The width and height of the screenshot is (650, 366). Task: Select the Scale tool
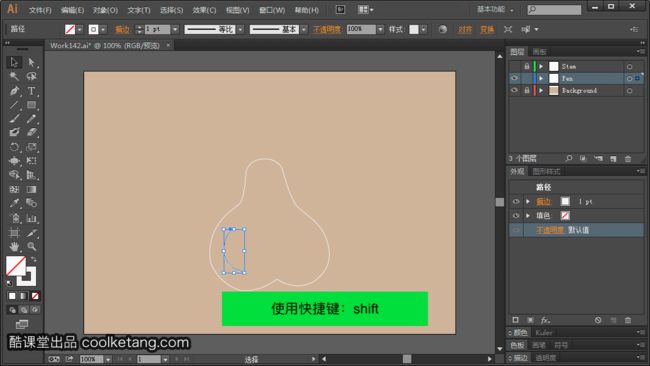coord(31,147)
